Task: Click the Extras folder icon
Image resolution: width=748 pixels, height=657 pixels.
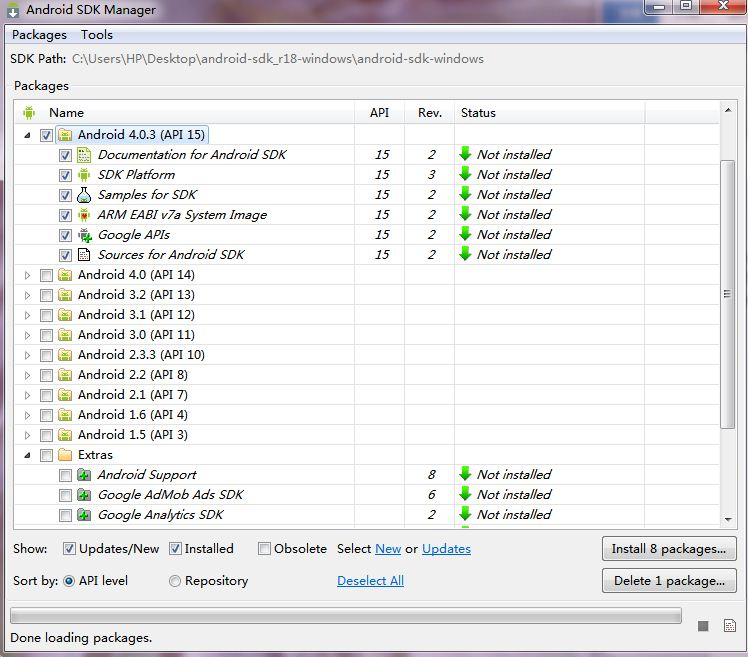Action: [x=65, y=455]
